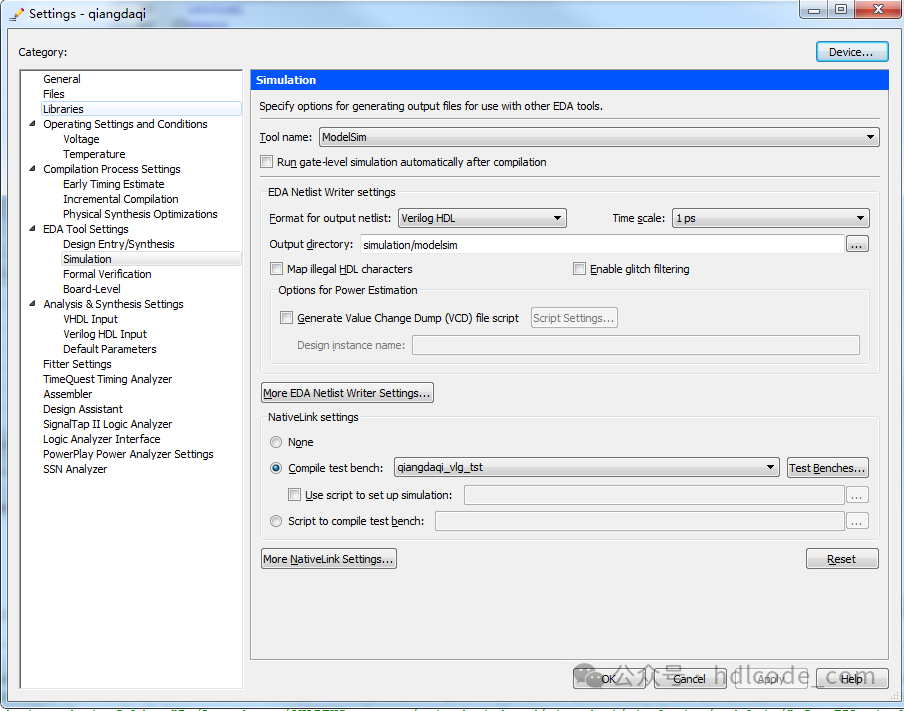Open Physical Synthesis Optimizations settings
This screenshot has height=711, width=904.
click(140, 214)
